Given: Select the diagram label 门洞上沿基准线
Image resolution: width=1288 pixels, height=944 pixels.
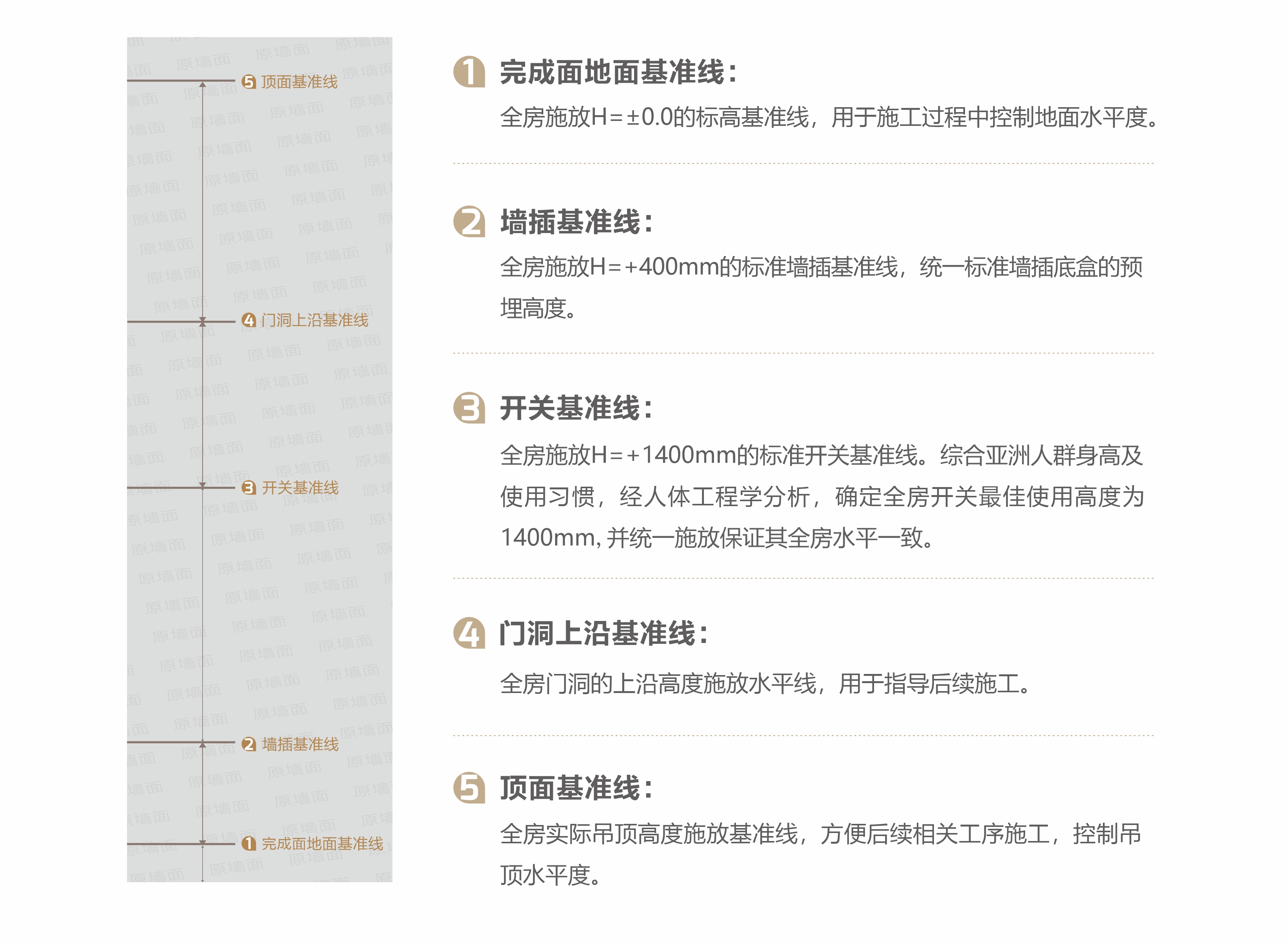Looking at the screenshot, I should [x=315, y=320].
